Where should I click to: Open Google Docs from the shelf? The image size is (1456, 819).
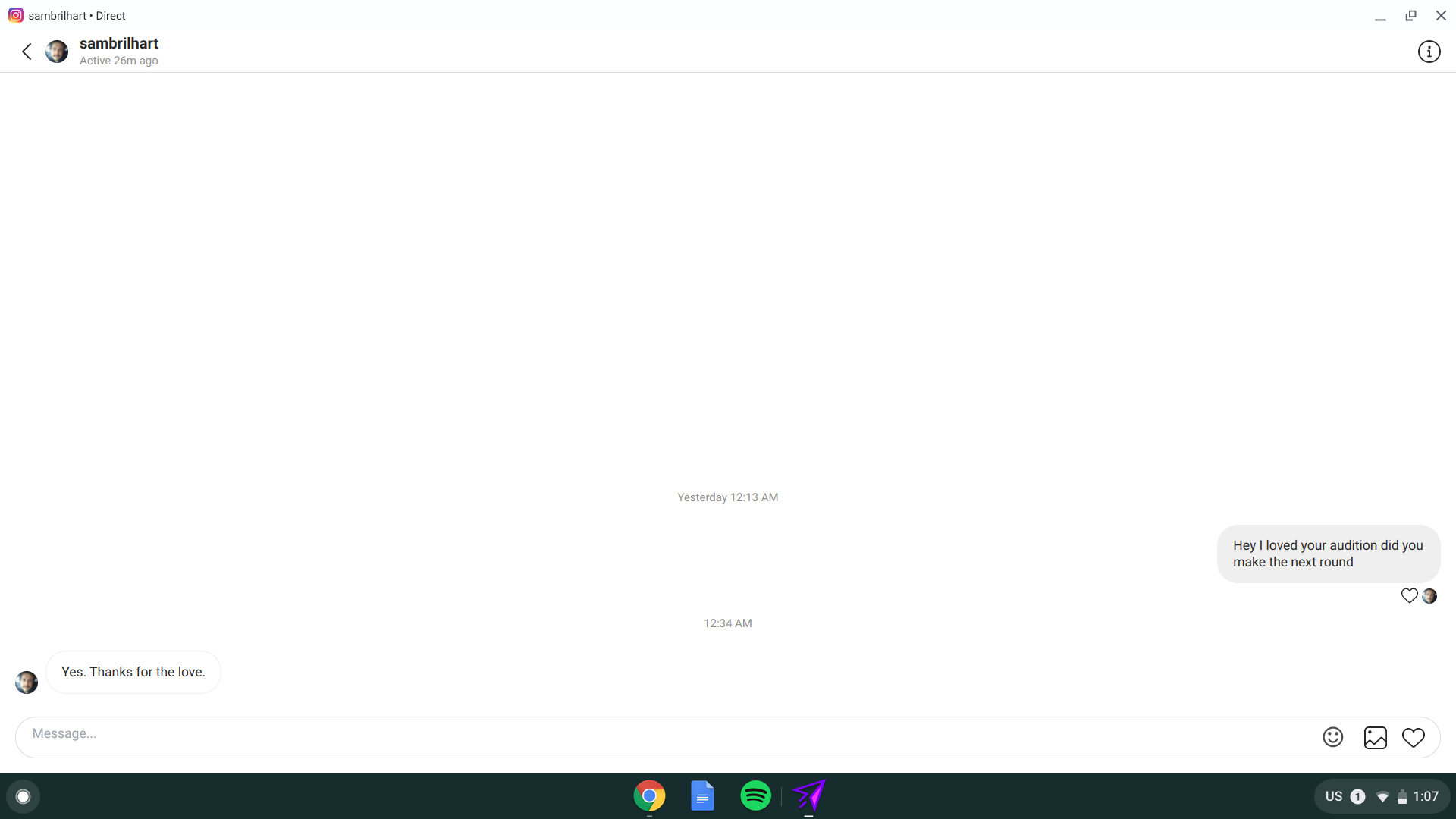[x=702, y=796]
